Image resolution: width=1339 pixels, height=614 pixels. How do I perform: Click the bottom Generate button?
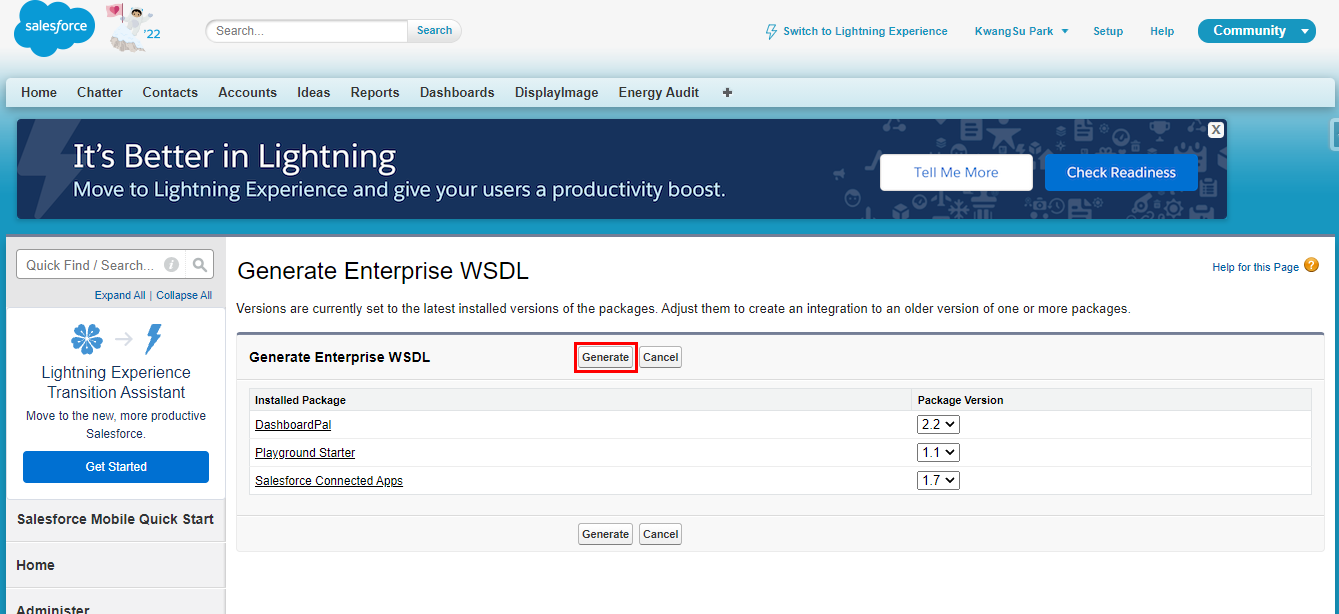tap(605, 534)
